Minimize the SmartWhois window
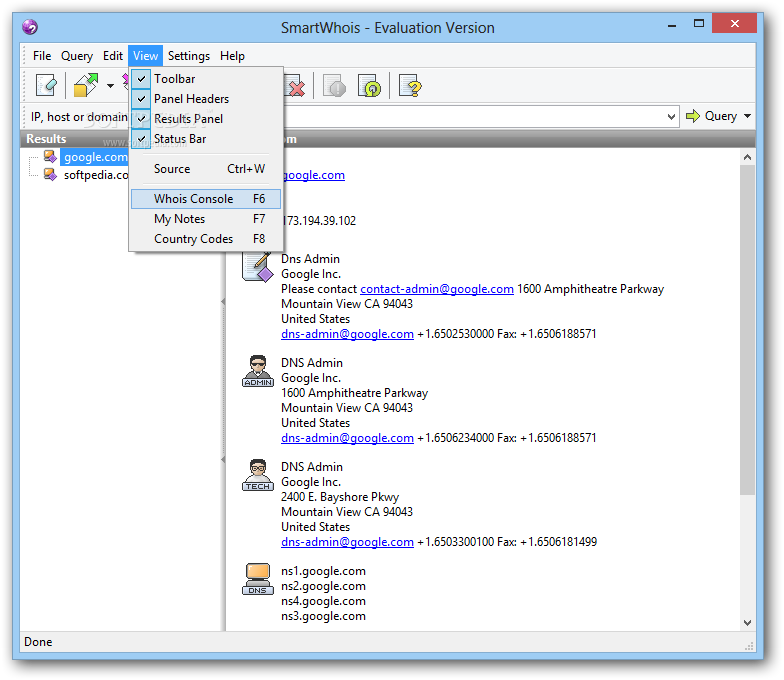Screen dimensions: 784x680 point(672,24)
